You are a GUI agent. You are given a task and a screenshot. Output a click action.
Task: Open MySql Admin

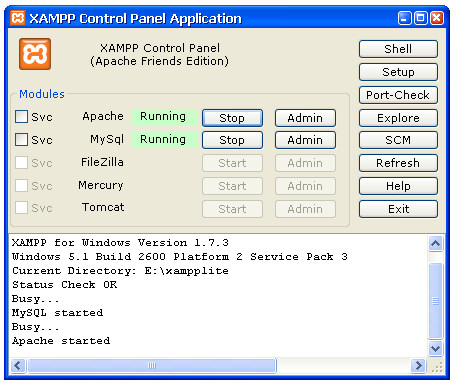pyautogui.click(x=305, y=140)
